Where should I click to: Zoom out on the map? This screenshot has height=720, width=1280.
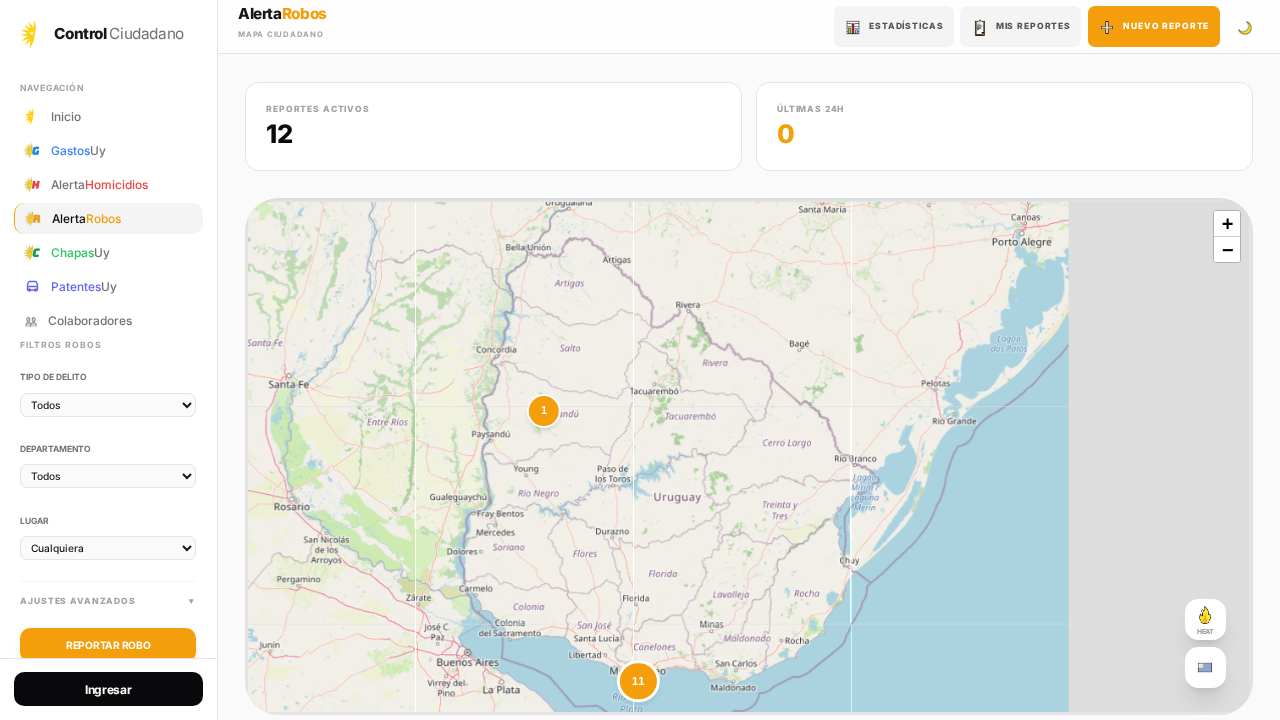click(1227, 250)
